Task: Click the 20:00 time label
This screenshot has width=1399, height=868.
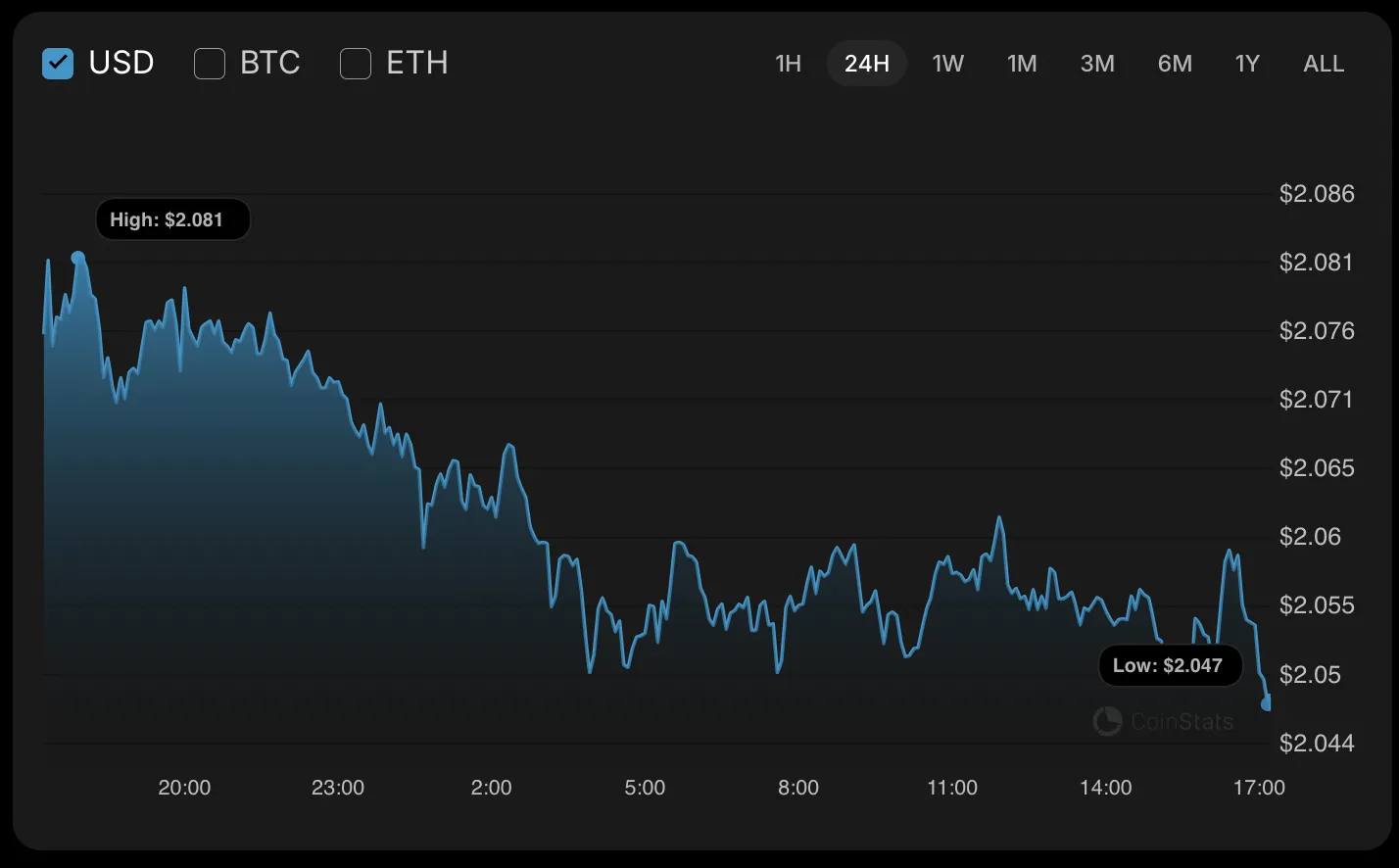Action: pyautogui.click(x=184, y=787)
